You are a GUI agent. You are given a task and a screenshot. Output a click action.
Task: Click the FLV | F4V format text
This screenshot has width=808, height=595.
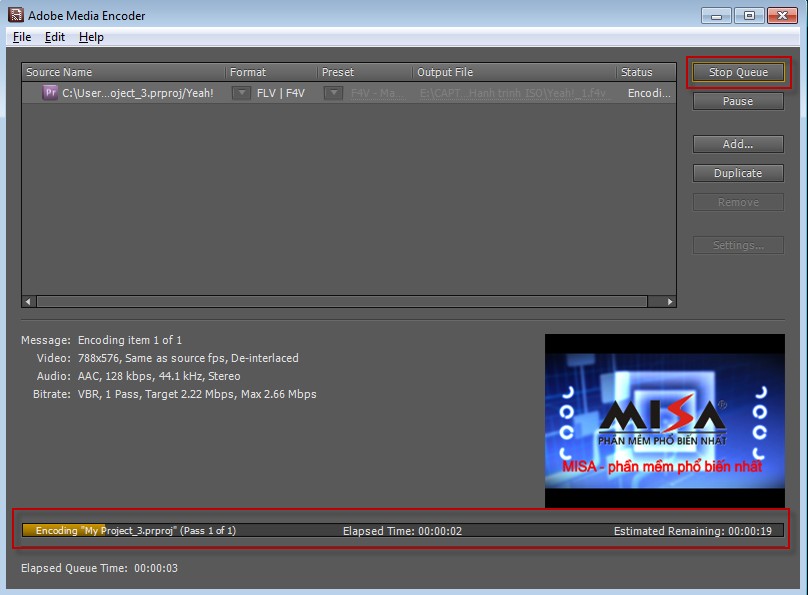281,93
